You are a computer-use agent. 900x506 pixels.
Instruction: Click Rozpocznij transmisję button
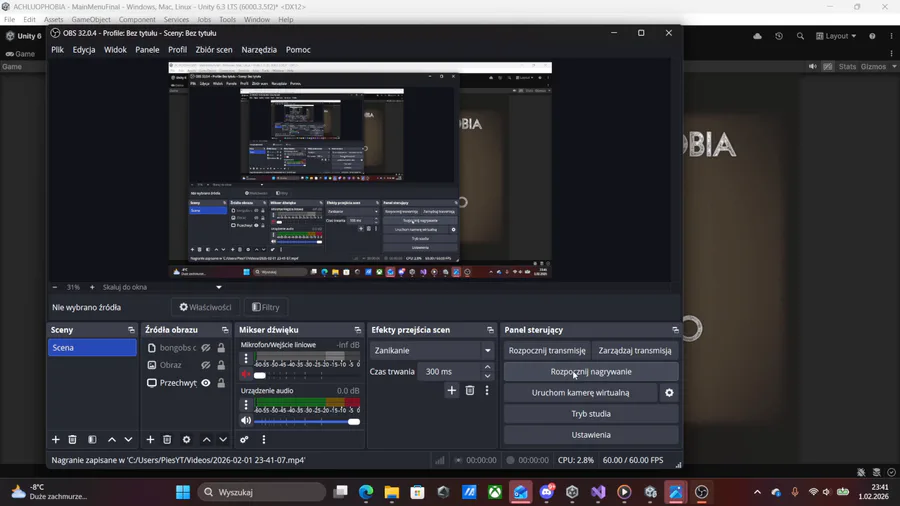[547, 351]
